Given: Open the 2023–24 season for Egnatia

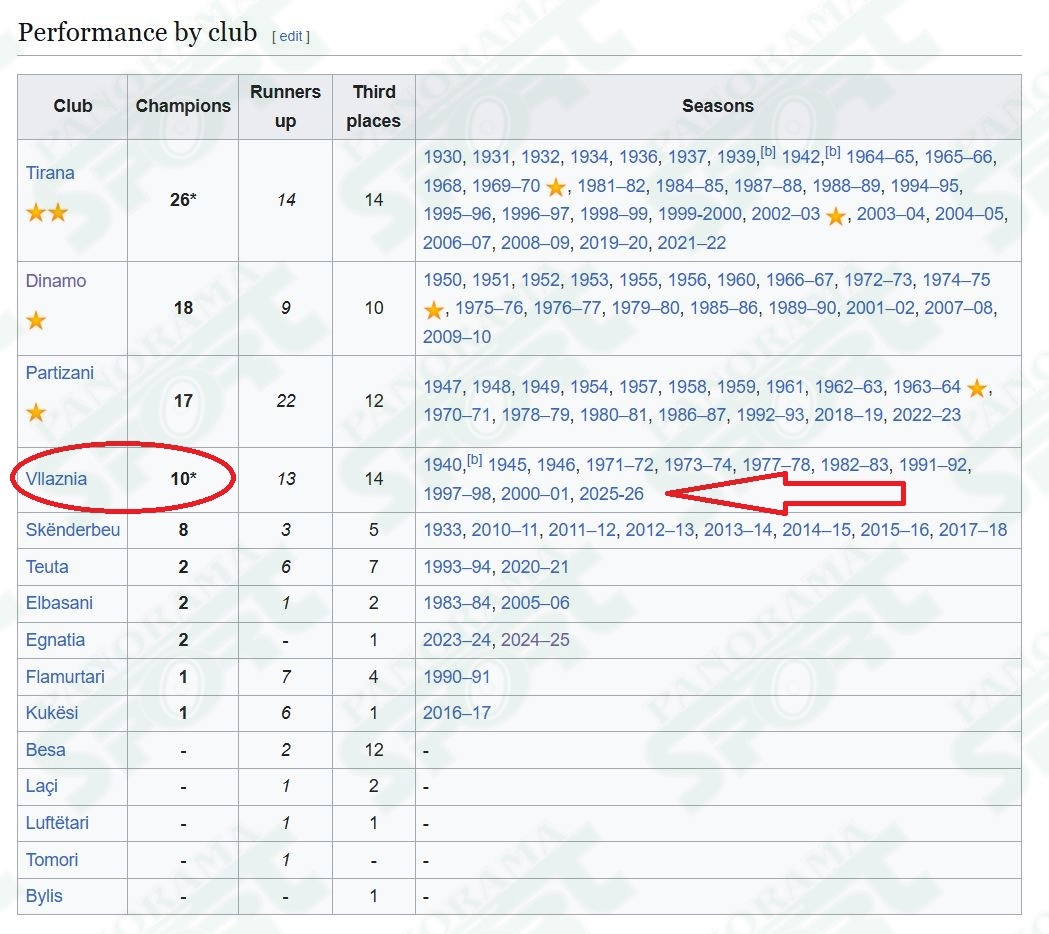Looking at the screenshot, I should tap(458, 640).
